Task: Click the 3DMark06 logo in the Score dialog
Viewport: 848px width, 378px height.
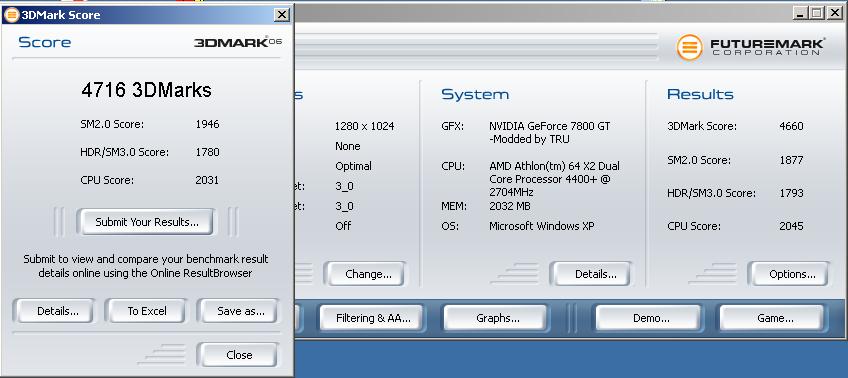Action: (x=238, y=42)
